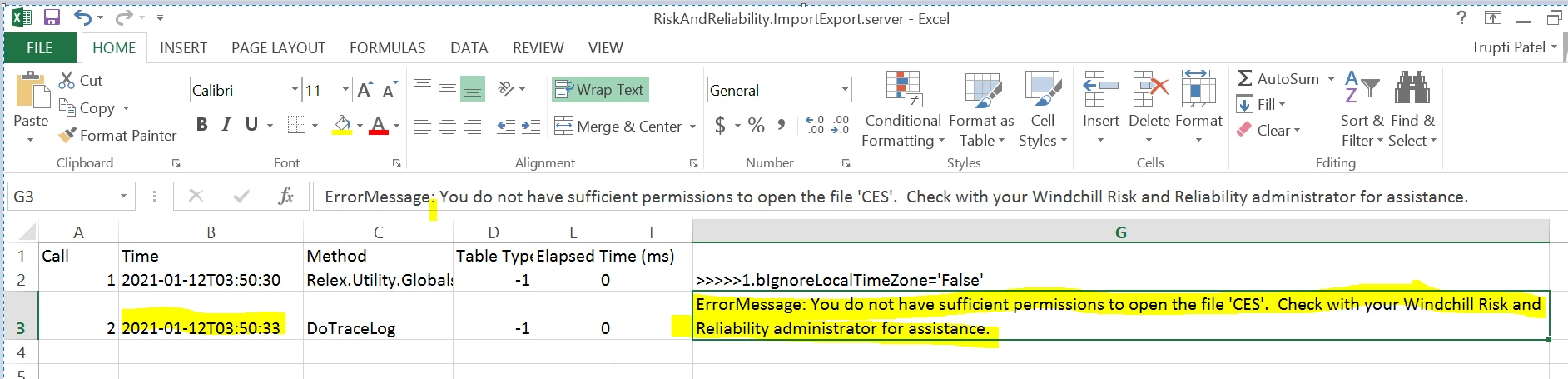The image size is (1568, 379).
Task: Open Trupti Patel account menu
Action: click(x=1514, y=47)
